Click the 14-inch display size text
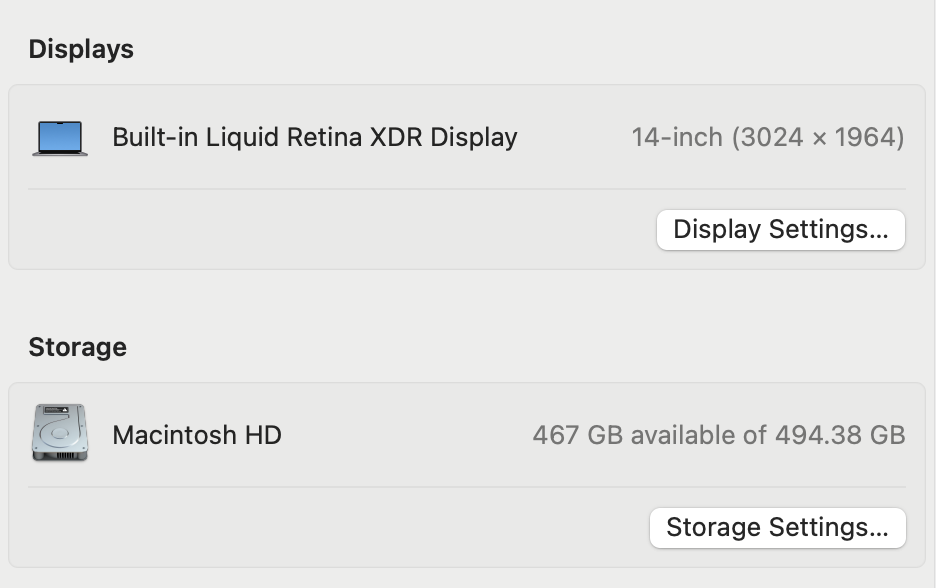 pyautogui.click(x=677, y=137)
